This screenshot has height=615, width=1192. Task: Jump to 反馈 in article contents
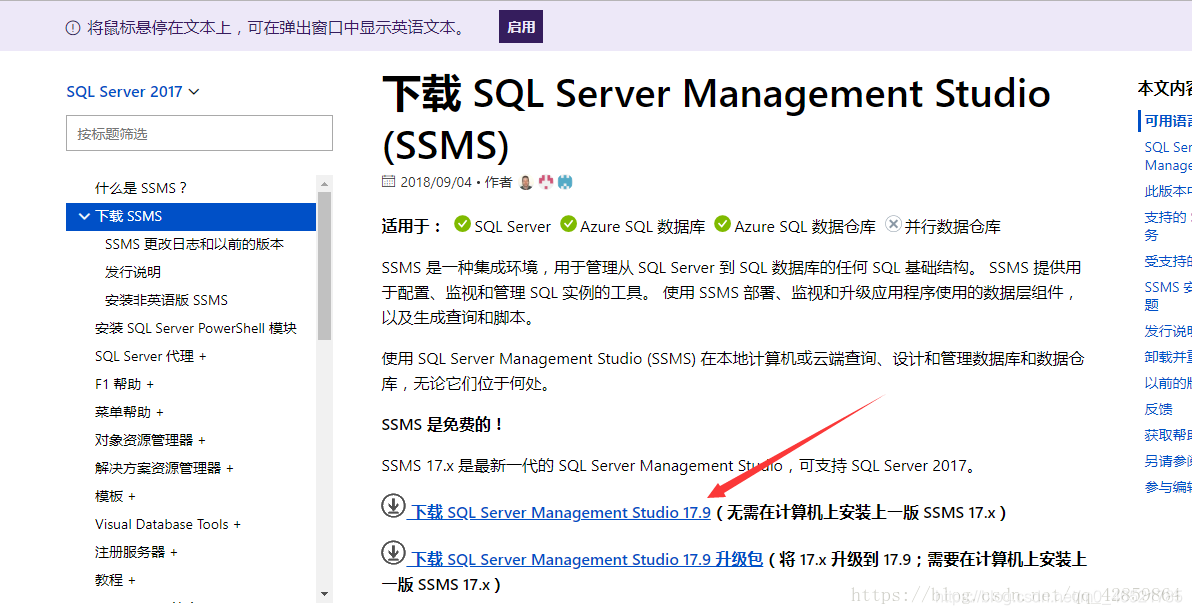point(1159,410)
